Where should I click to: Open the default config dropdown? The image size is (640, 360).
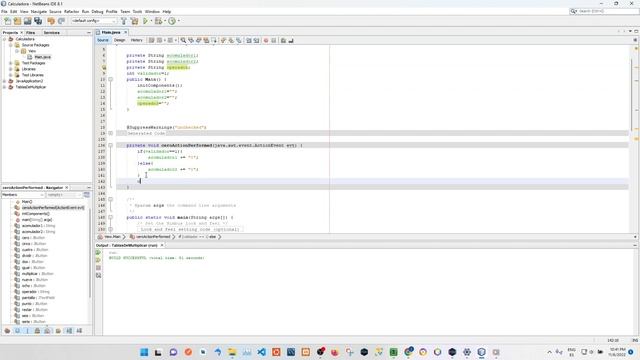pyautogui.click(x=94, y=21)
